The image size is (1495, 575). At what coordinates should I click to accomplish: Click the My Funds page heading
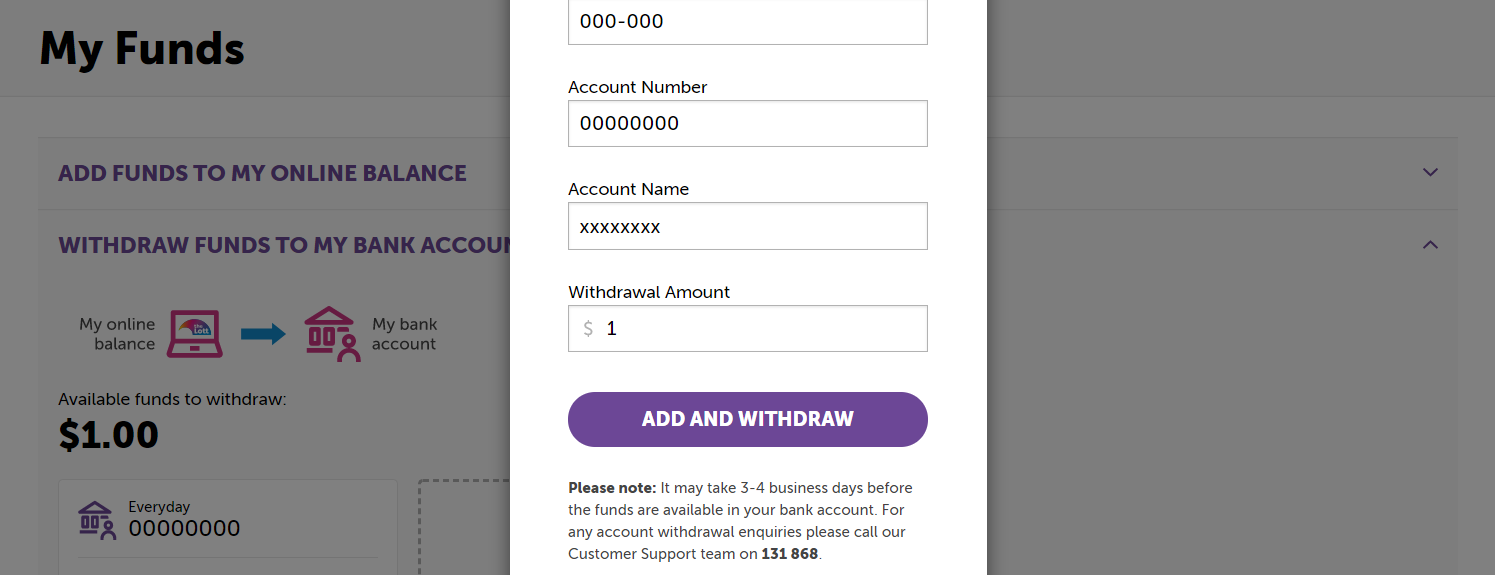[142, 48]
